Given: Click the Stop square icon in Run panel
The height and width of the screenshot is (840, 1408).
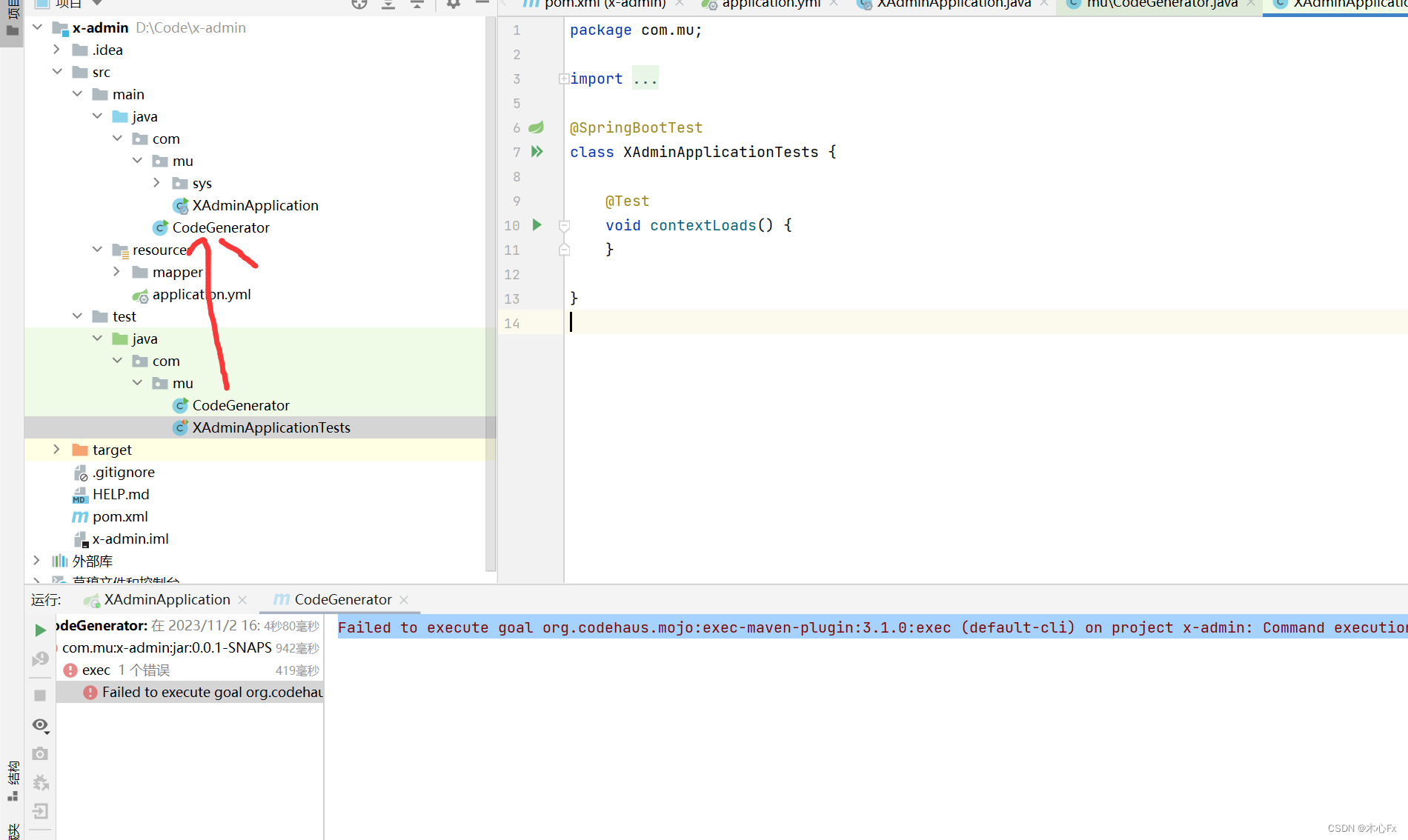Looking at the screenshot, I should (x=40, y=696).
